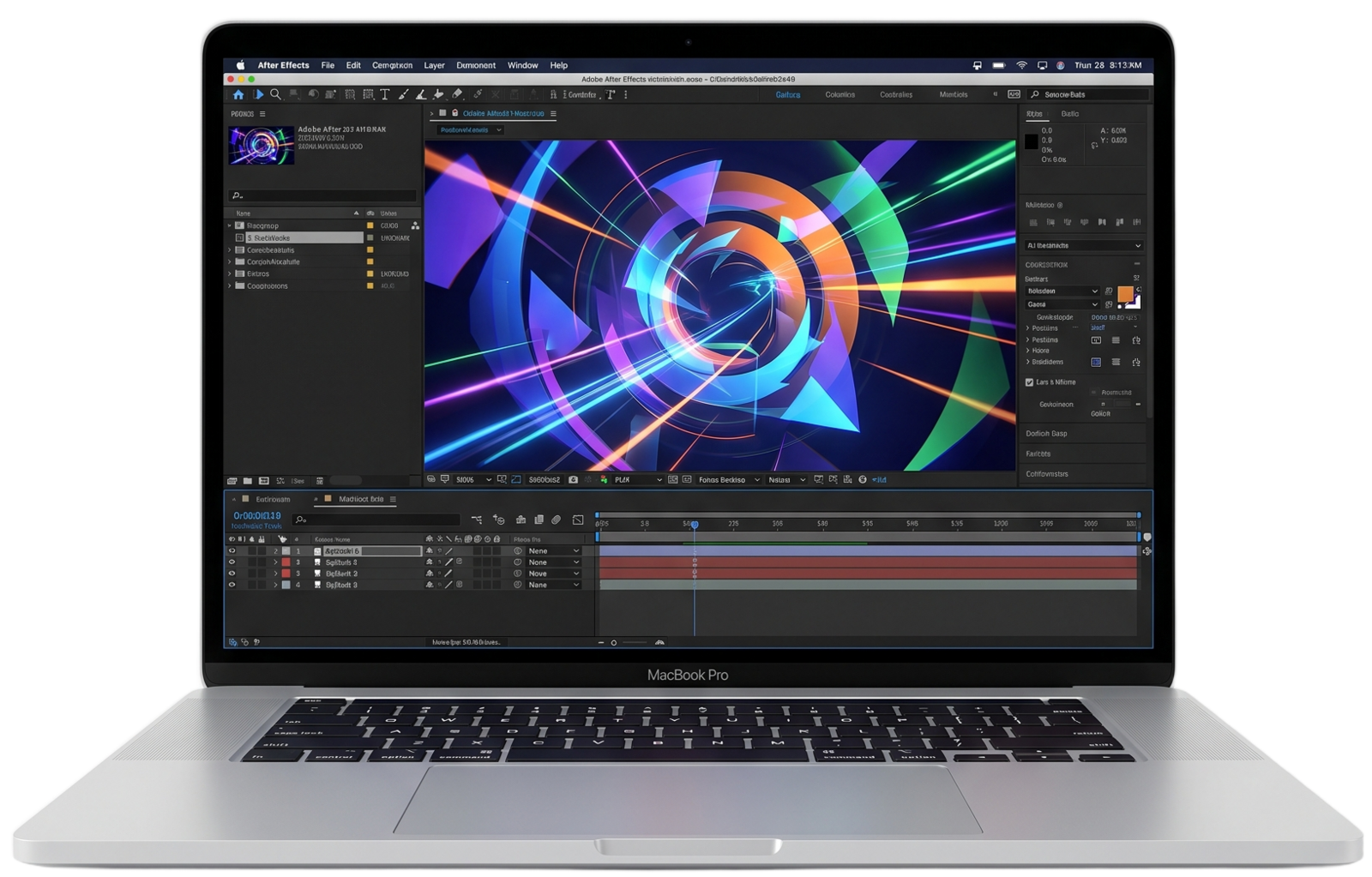Hide layer 1 with its eye icon
This screenshot has width=1372, height=877.
point(232,551)
